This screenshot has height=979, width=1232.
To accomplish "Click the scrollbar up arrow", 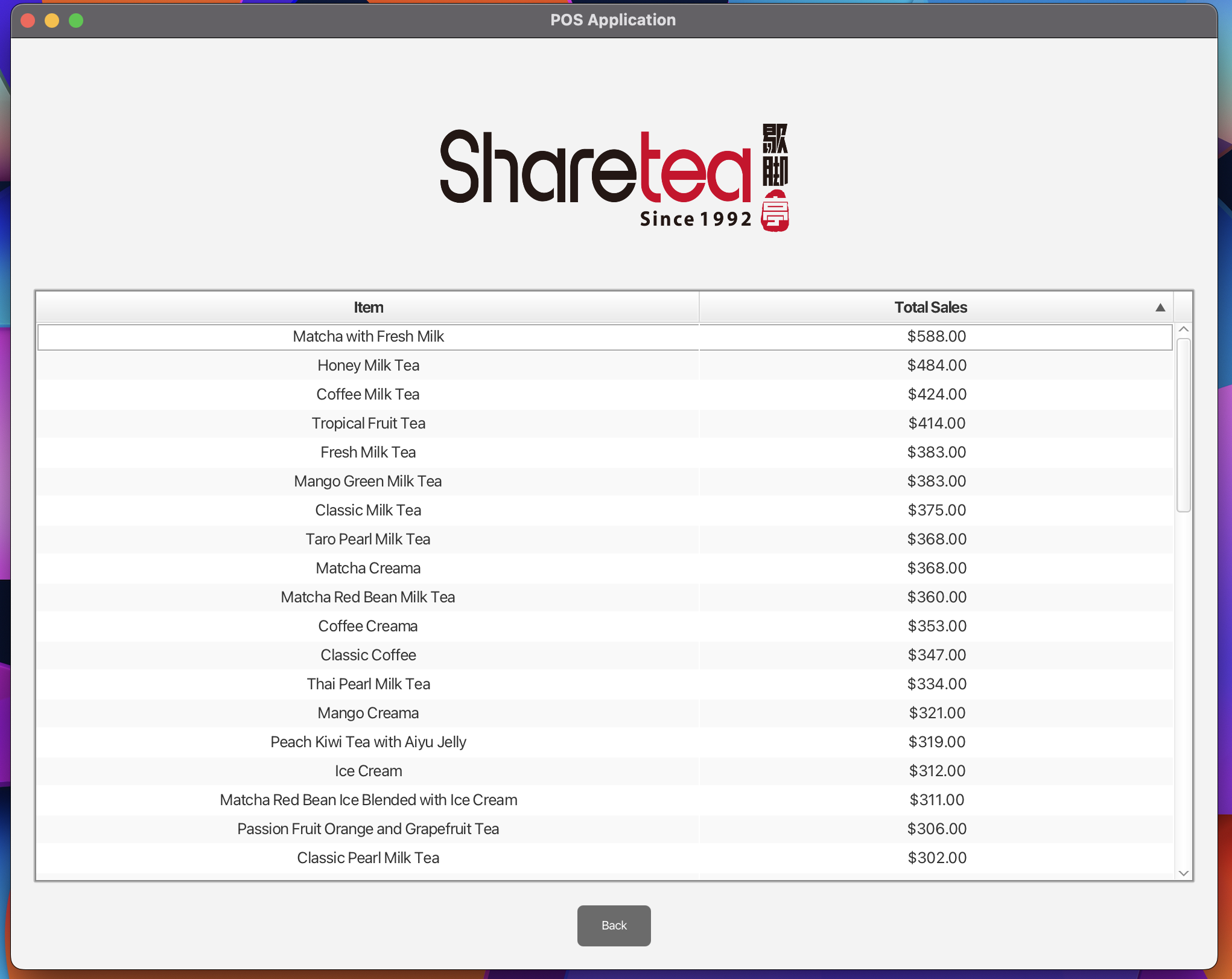I will coord(1183,330).
